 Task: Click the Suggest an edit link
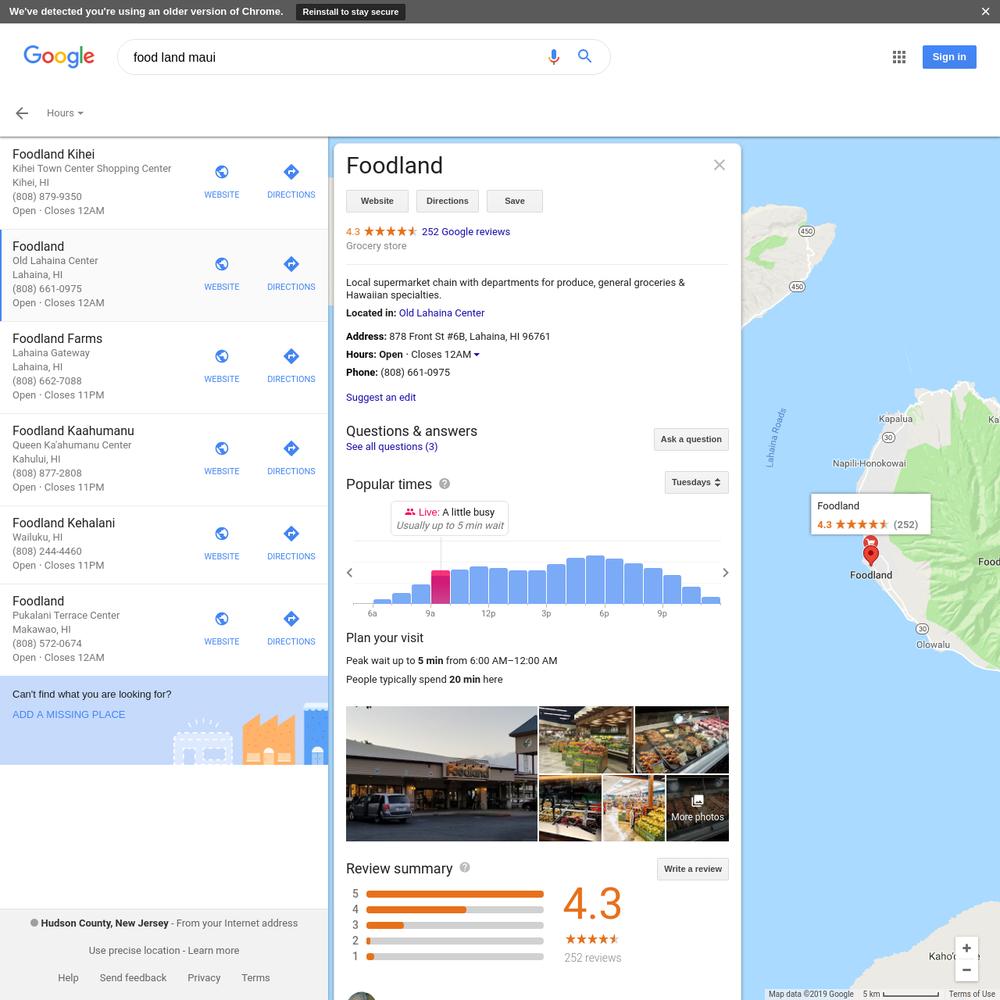point(381,397)
